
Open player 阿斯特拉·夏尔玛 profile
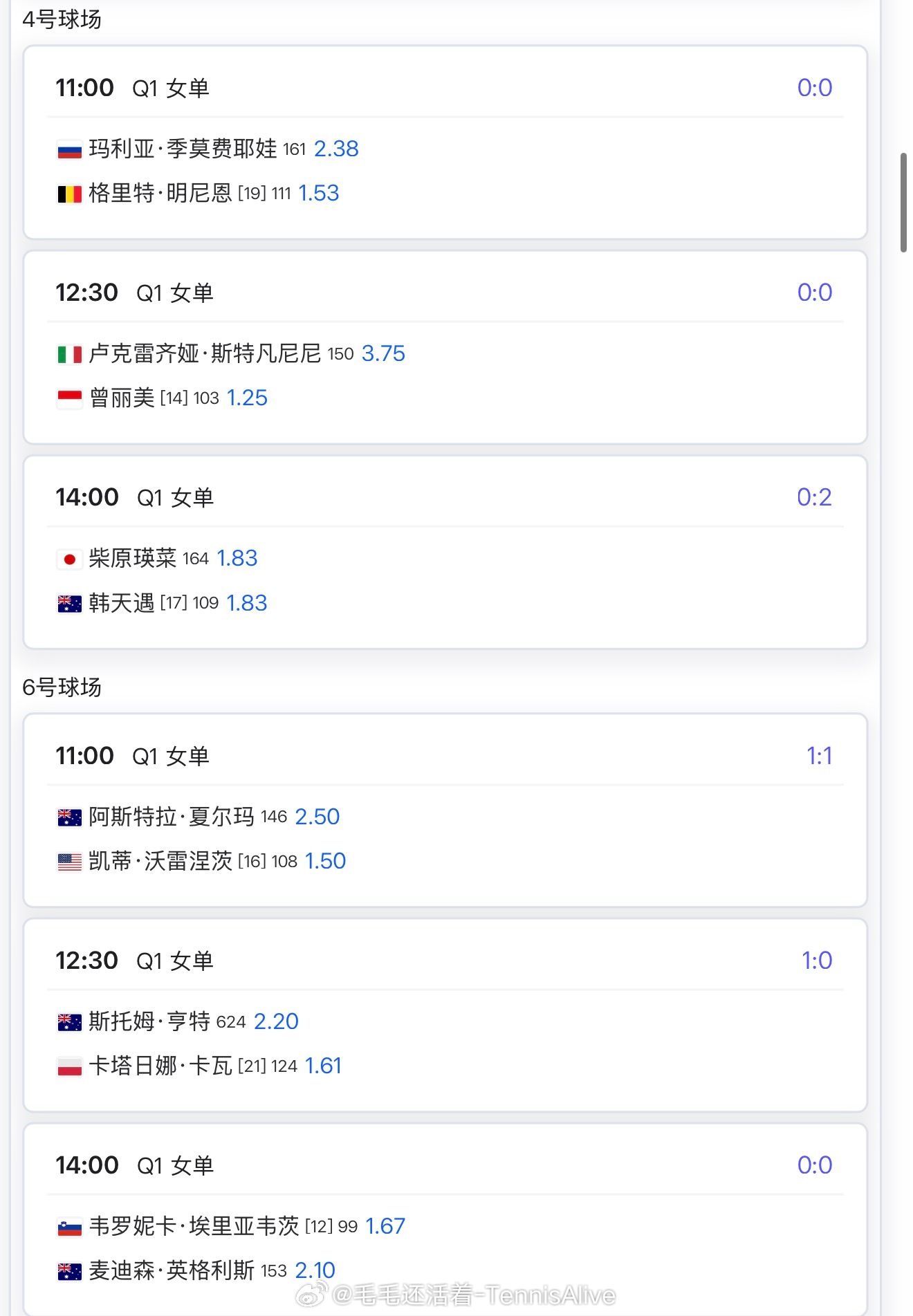click(172, 817)
